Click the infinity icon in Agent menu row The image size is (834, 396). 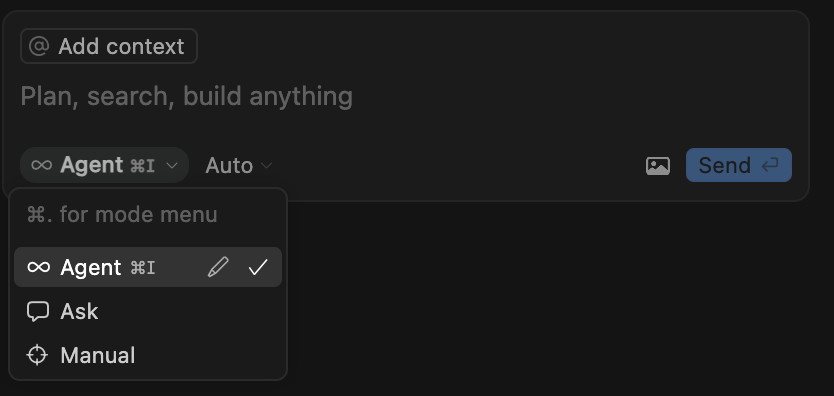[x=38, y=267]
